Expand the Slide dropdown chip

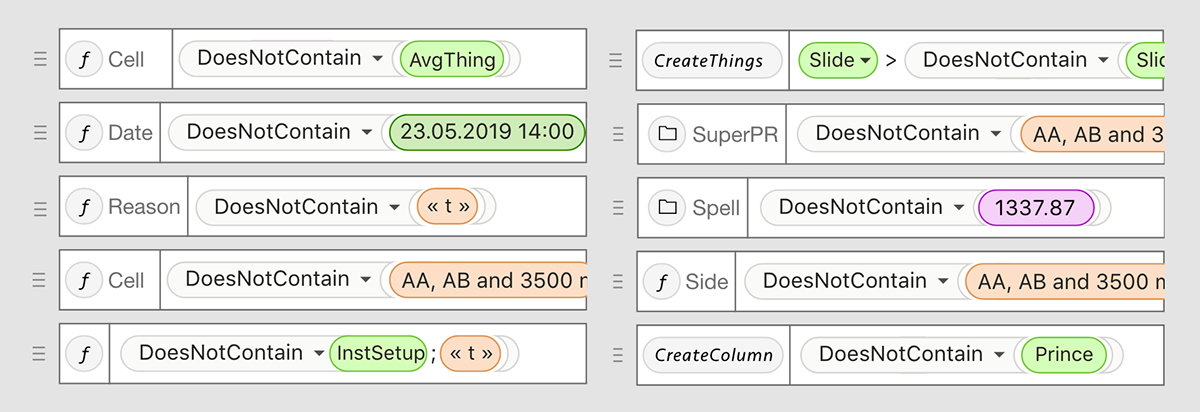[838, 60]
